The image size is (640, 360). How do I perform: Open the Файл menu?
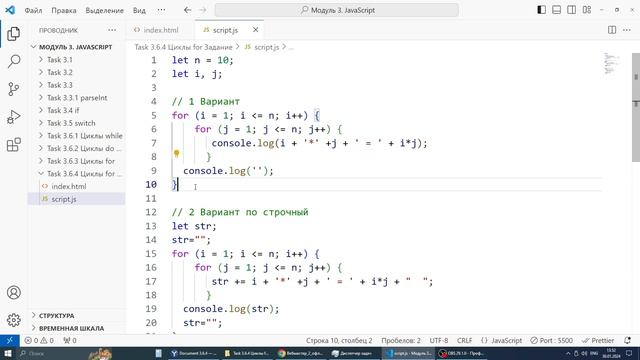click(x=33, y=10)
